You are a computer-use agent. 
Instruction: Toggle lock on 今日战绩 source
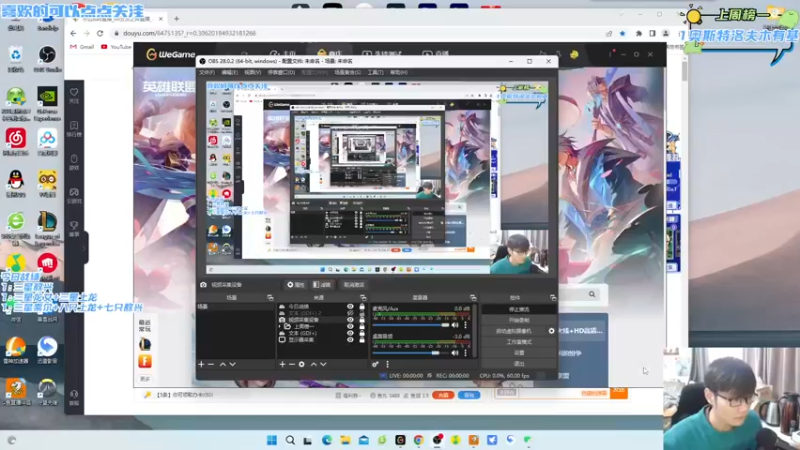tap(362, 307)
